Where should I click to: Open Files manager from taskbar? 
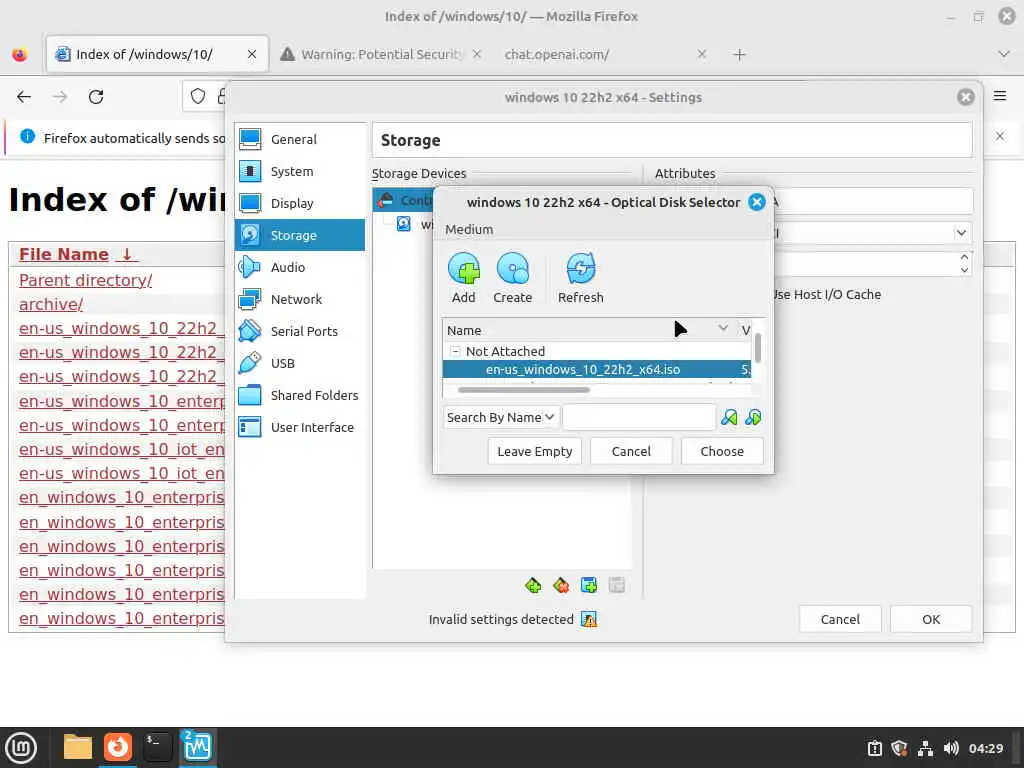78,746
